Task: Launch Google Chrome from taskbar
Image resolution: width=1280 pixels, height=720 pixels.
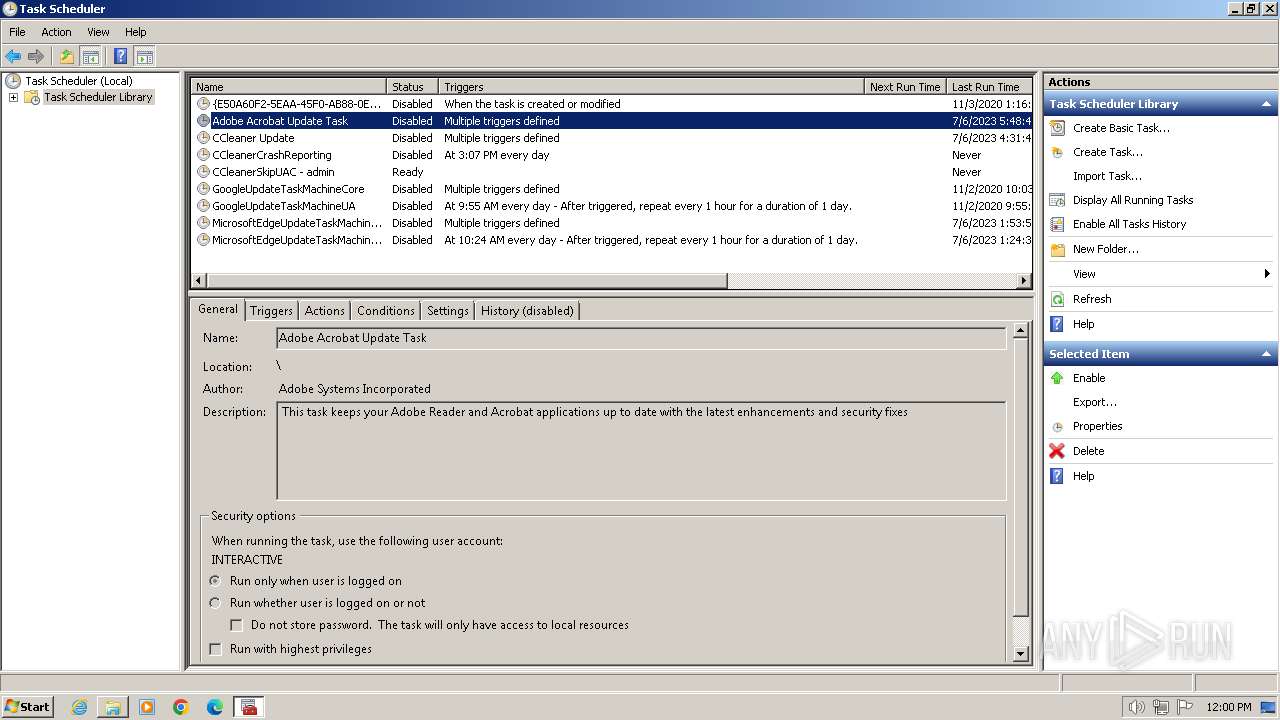Action: click(x=181, y=707)
